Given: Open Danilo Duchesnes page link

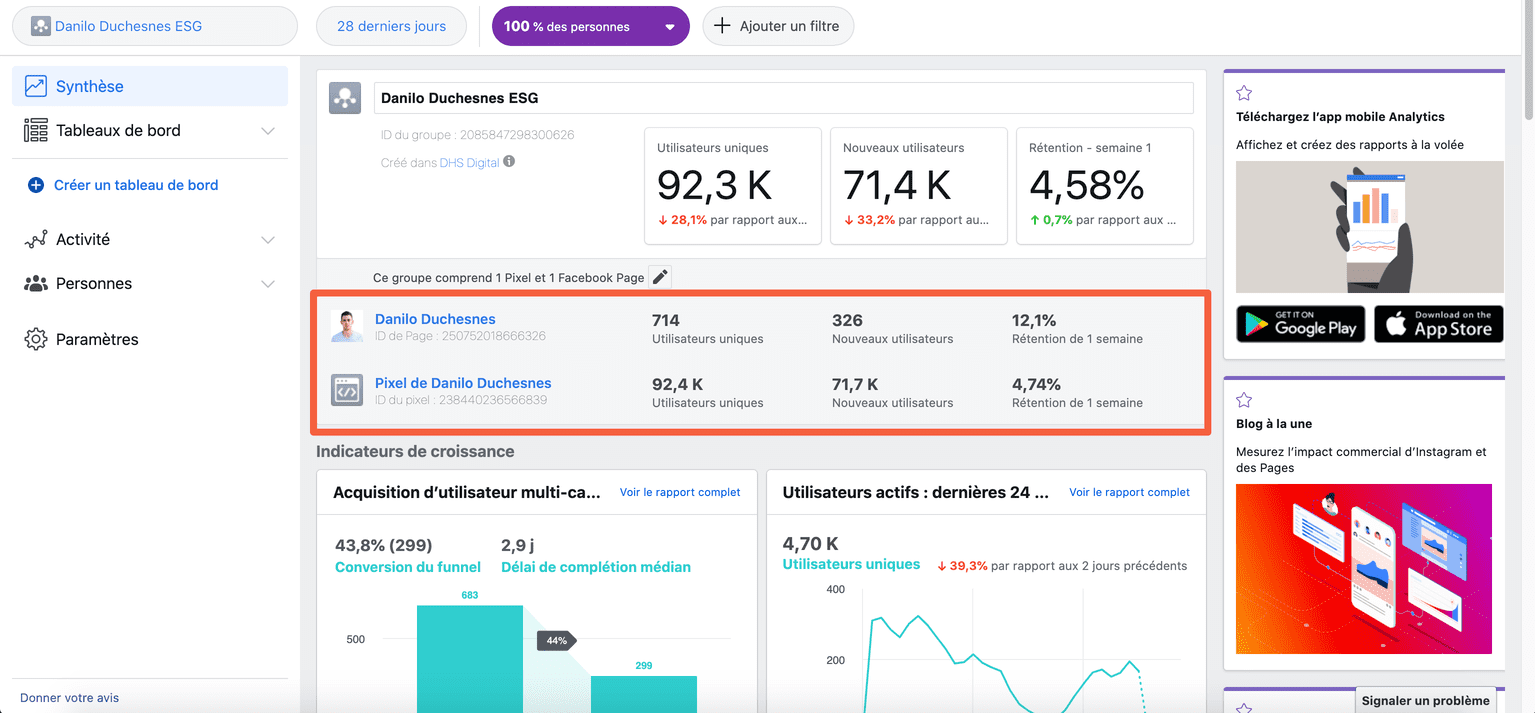Looking at the screenshot, I should point(435,319).
